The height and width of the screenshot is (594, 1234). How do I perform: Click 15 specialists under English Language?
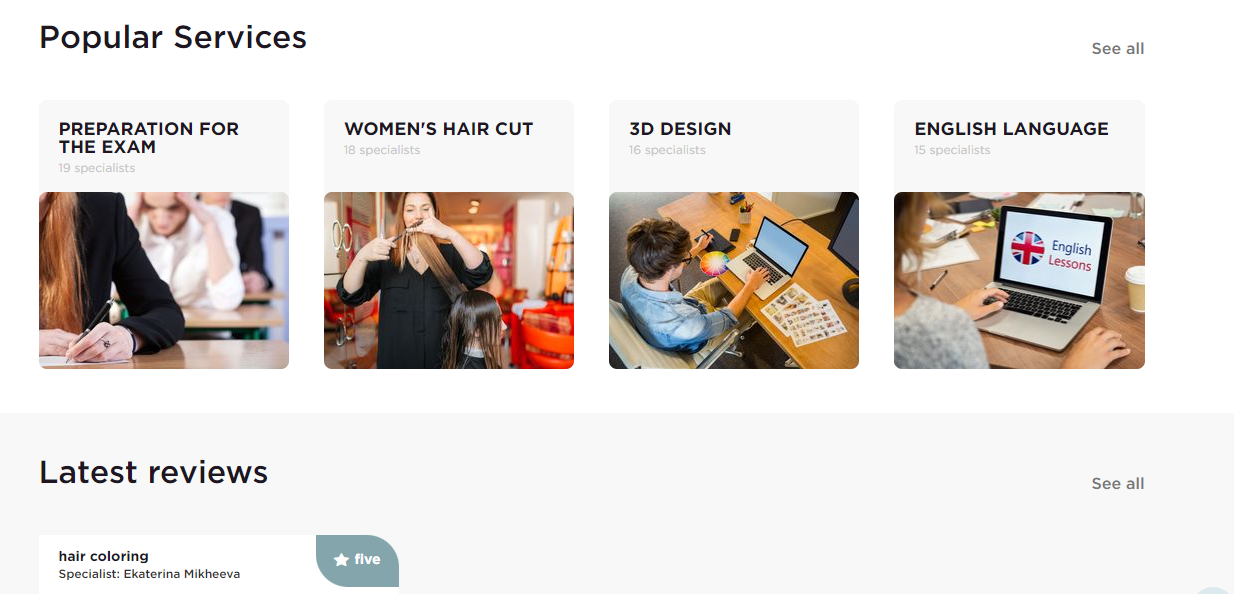(952, 150)
